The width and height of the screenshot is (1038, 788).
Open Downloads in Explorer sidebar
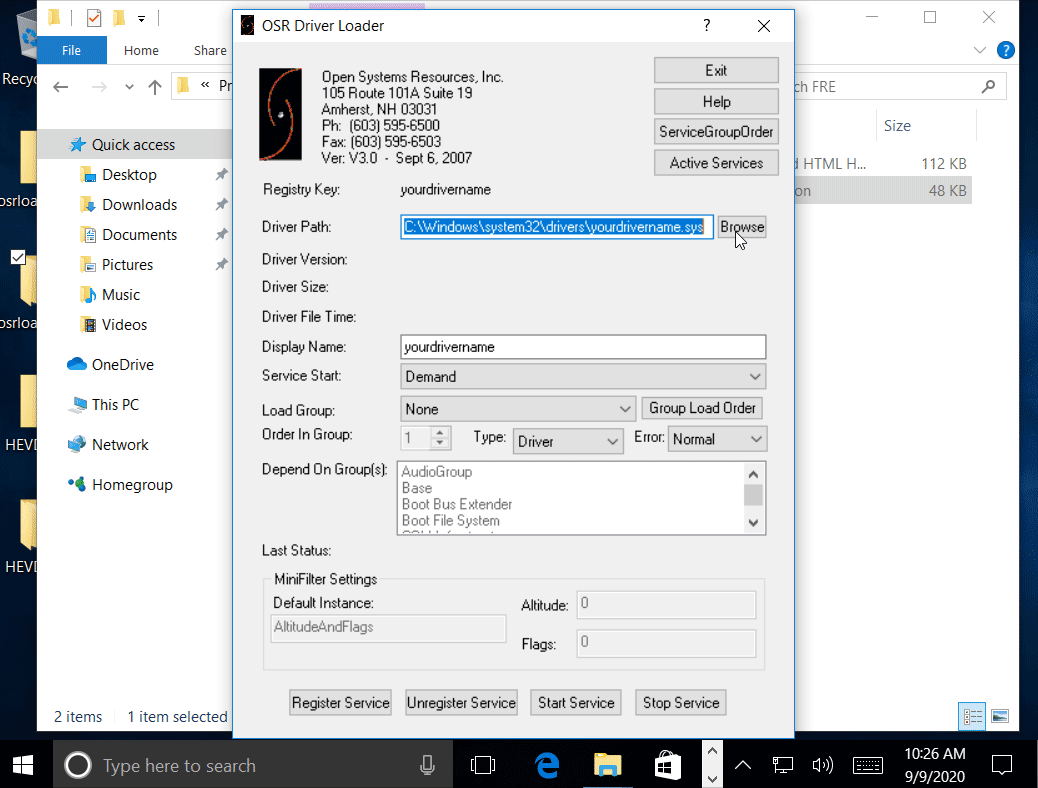(139, 205)
